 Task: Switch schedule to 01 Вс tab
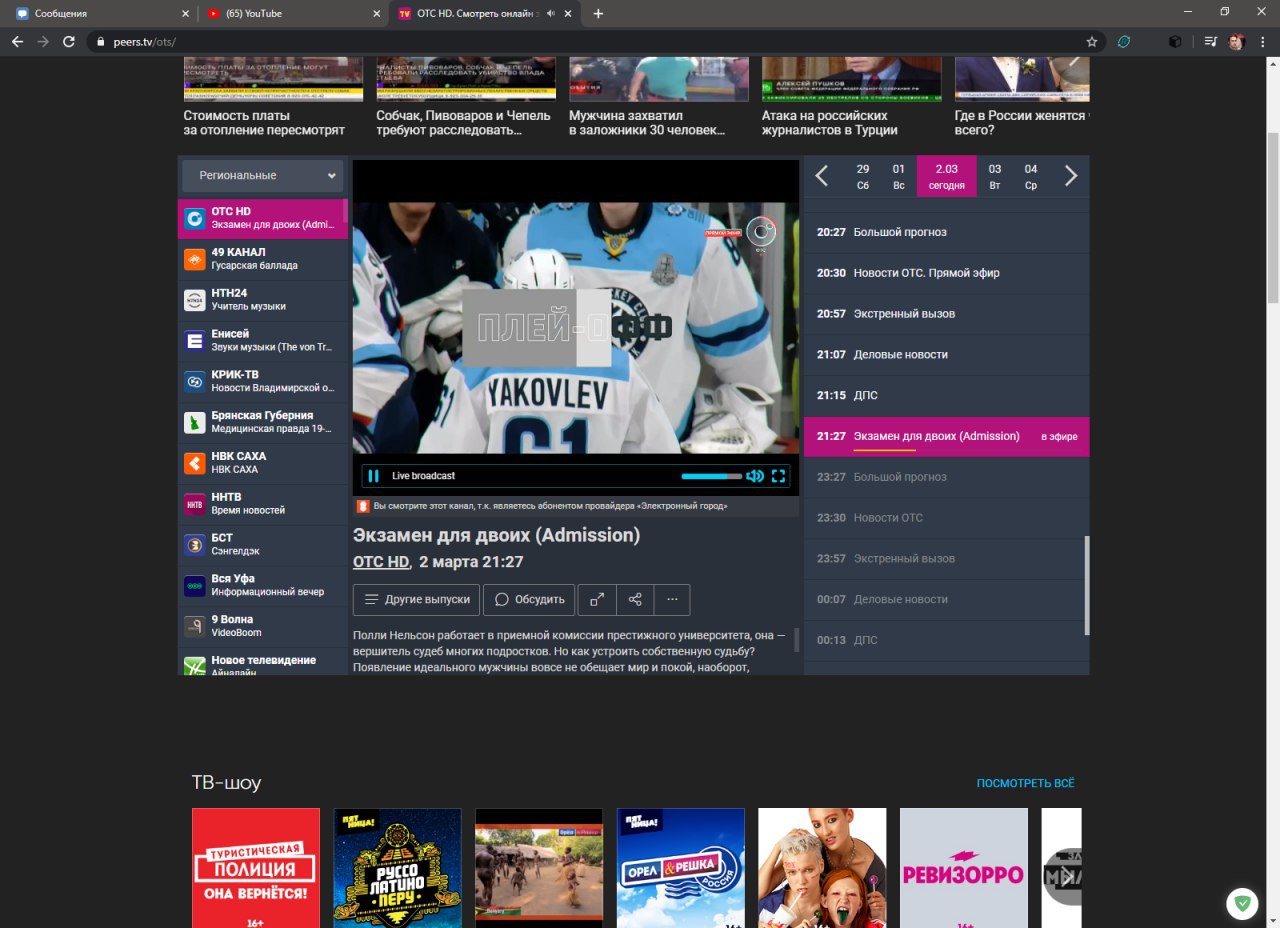tap(899, 176)
